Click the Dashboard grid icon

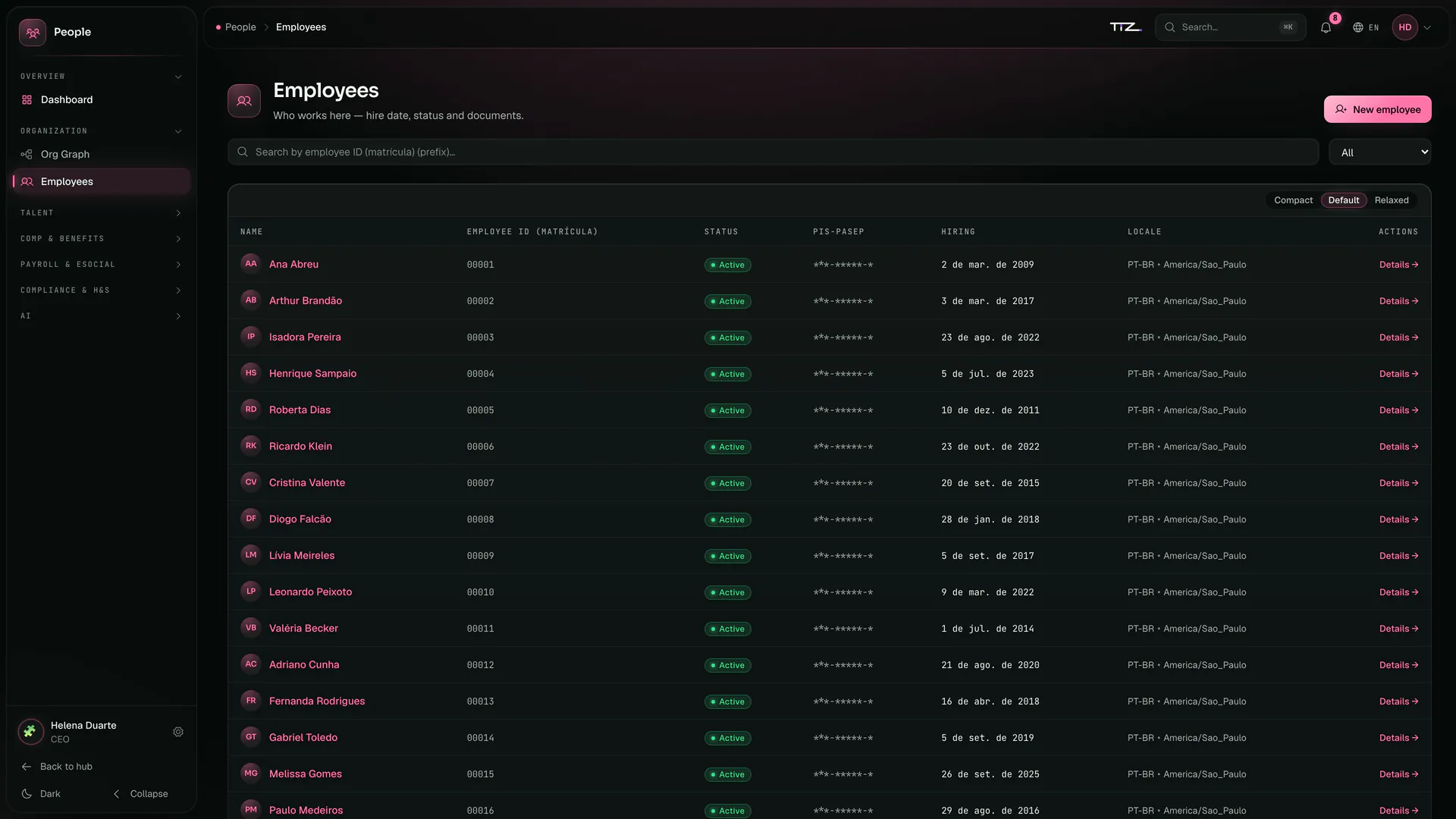point(27,100)
